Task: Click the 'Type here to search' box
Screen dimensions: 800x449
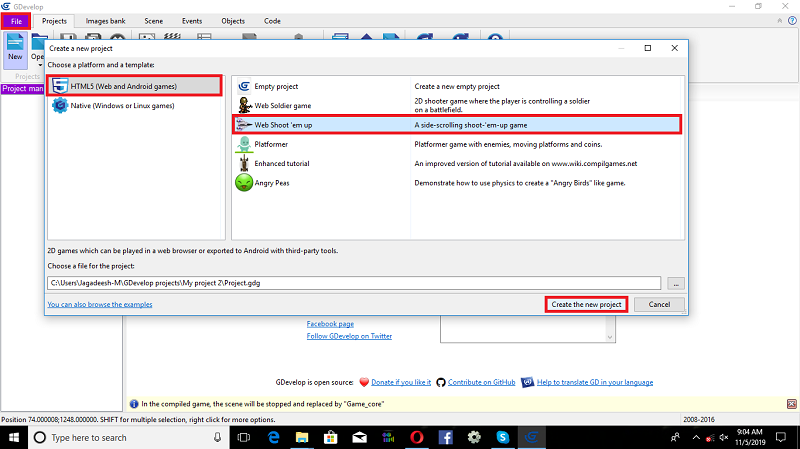Action: pos(128,438)
